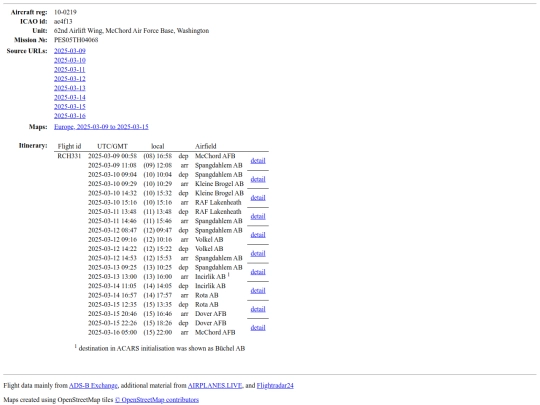Viewport: 540px width, 405px height.
Task: Click the 2025-03-15 20:46 UTC cell
Action: [113, 314]
